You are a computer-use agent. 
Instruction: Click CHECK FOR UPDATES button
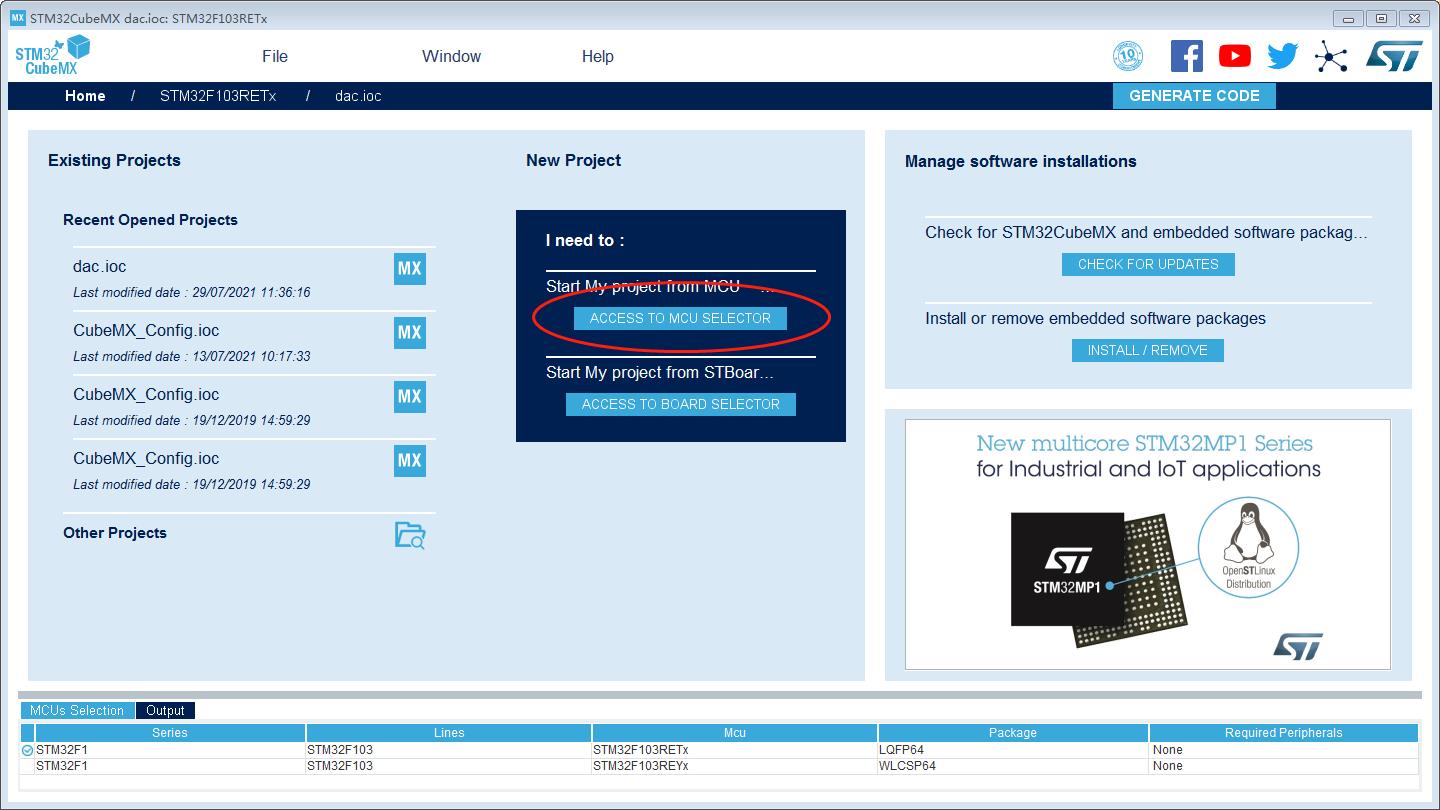1148,264
